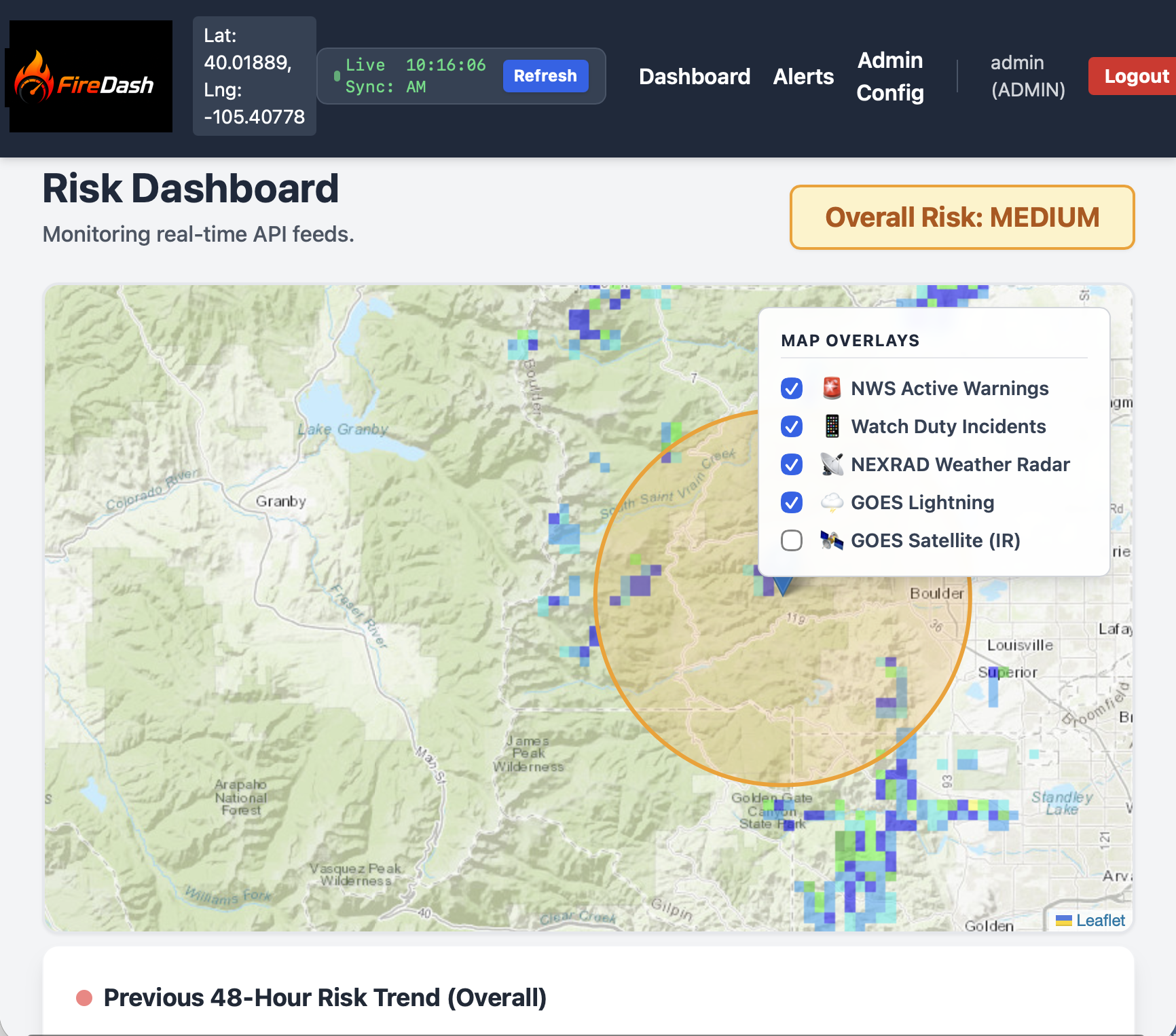Open the Dashboard nav item

[695, 76]
